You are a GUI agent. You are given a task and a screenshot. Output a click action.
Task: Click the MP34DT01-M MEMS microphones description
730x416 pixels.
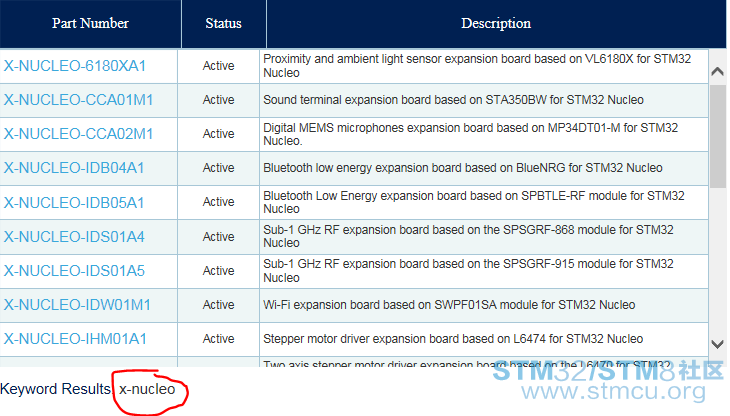[470, 134]
